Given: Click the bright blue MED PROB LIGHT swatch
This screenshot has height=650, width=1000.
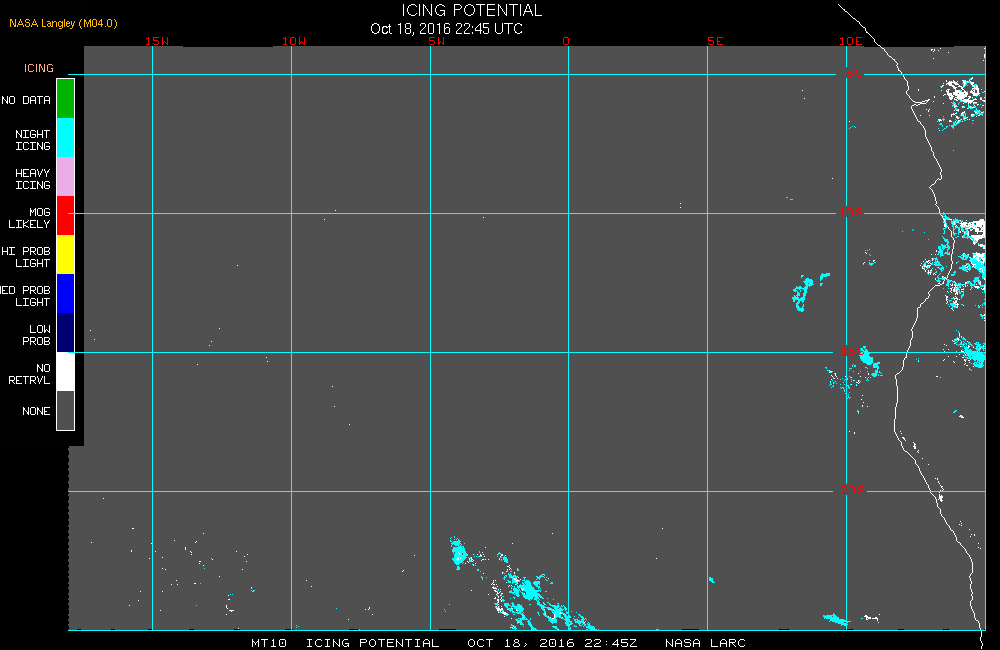Looking at the screenshot, I should [x=66, y=293].
